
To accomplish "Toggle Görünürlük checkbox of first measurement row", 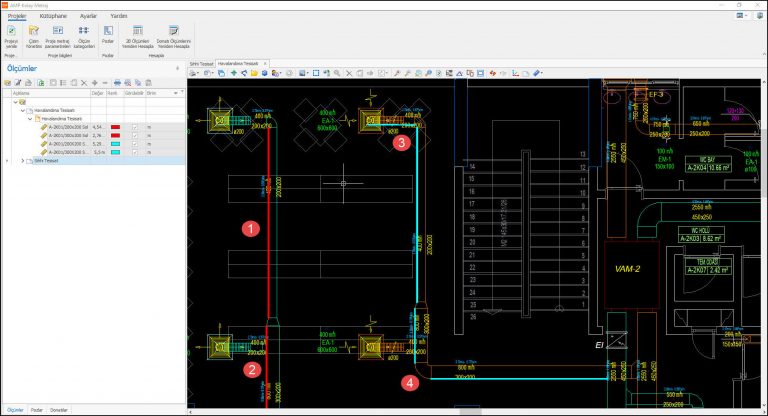I will tap(135, 128).
